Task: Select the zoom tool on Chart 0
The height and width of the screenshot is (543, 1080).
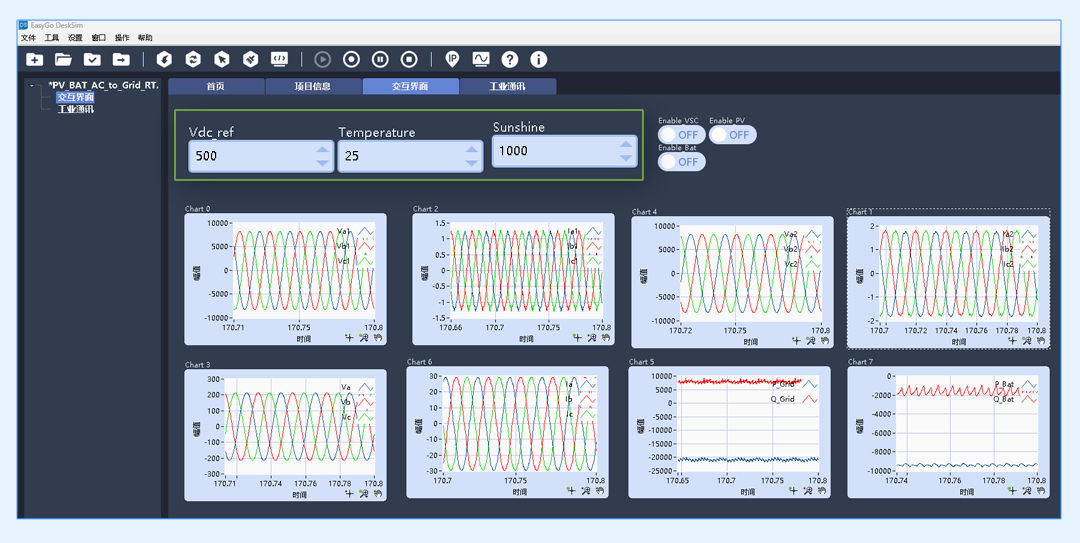Action: tap(363, 338)
